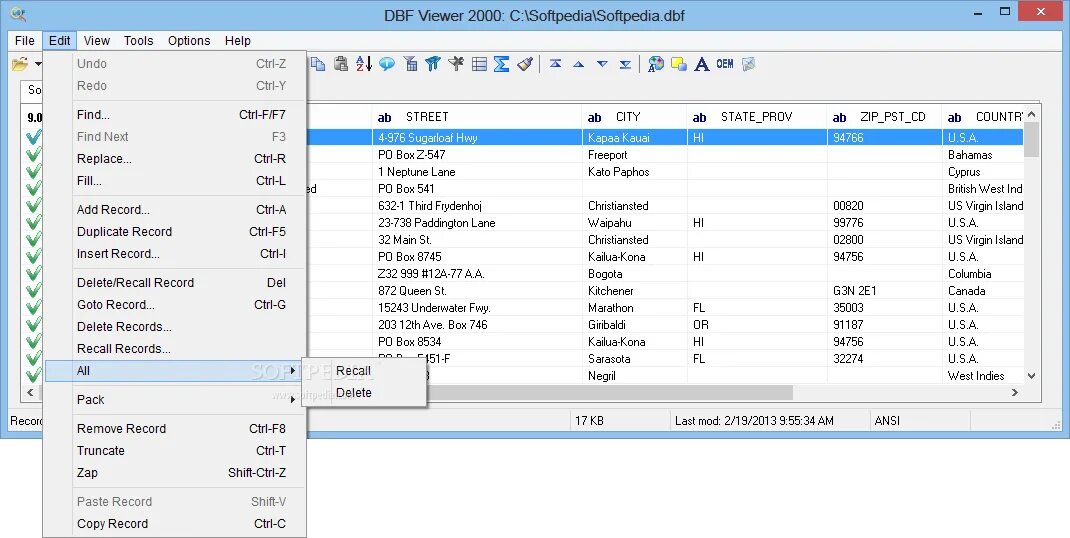This screenshot has height=538, width=1070.
Task: Click ANSI in the status bar
Action: 887,421
